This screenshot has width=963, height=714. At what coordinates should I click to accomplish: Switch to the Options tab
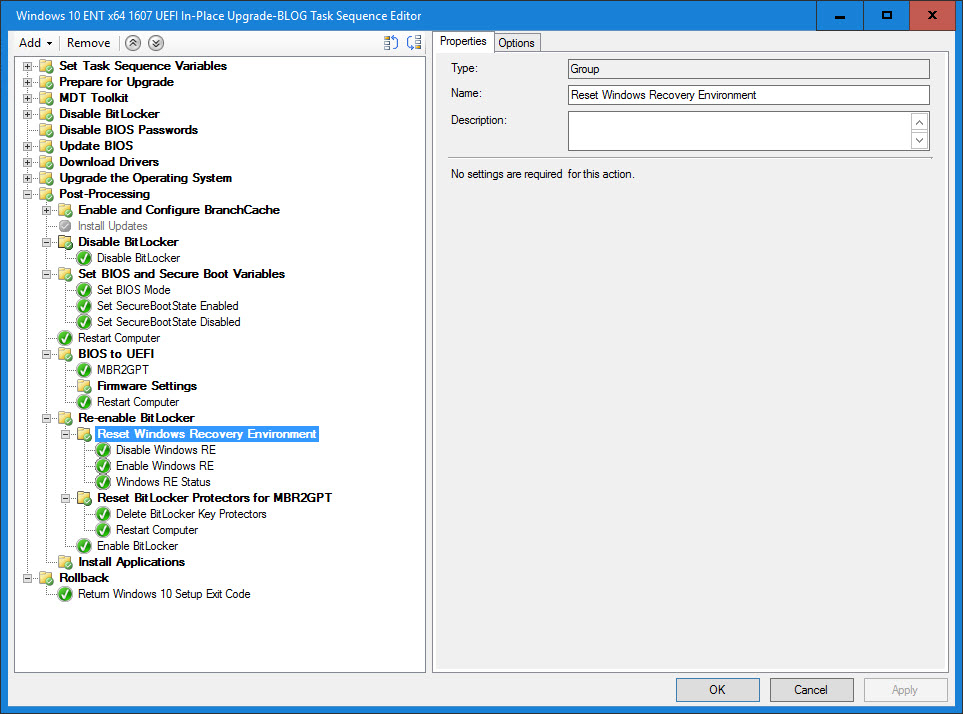click(x=516, y=42)
